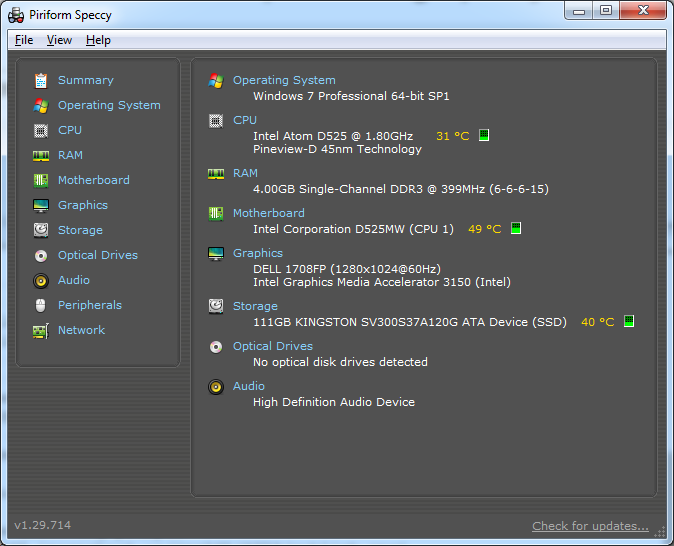The image size is (674, 546).
Task: Select the Network card icon in sidebar
Action: [x=41, y=331]
